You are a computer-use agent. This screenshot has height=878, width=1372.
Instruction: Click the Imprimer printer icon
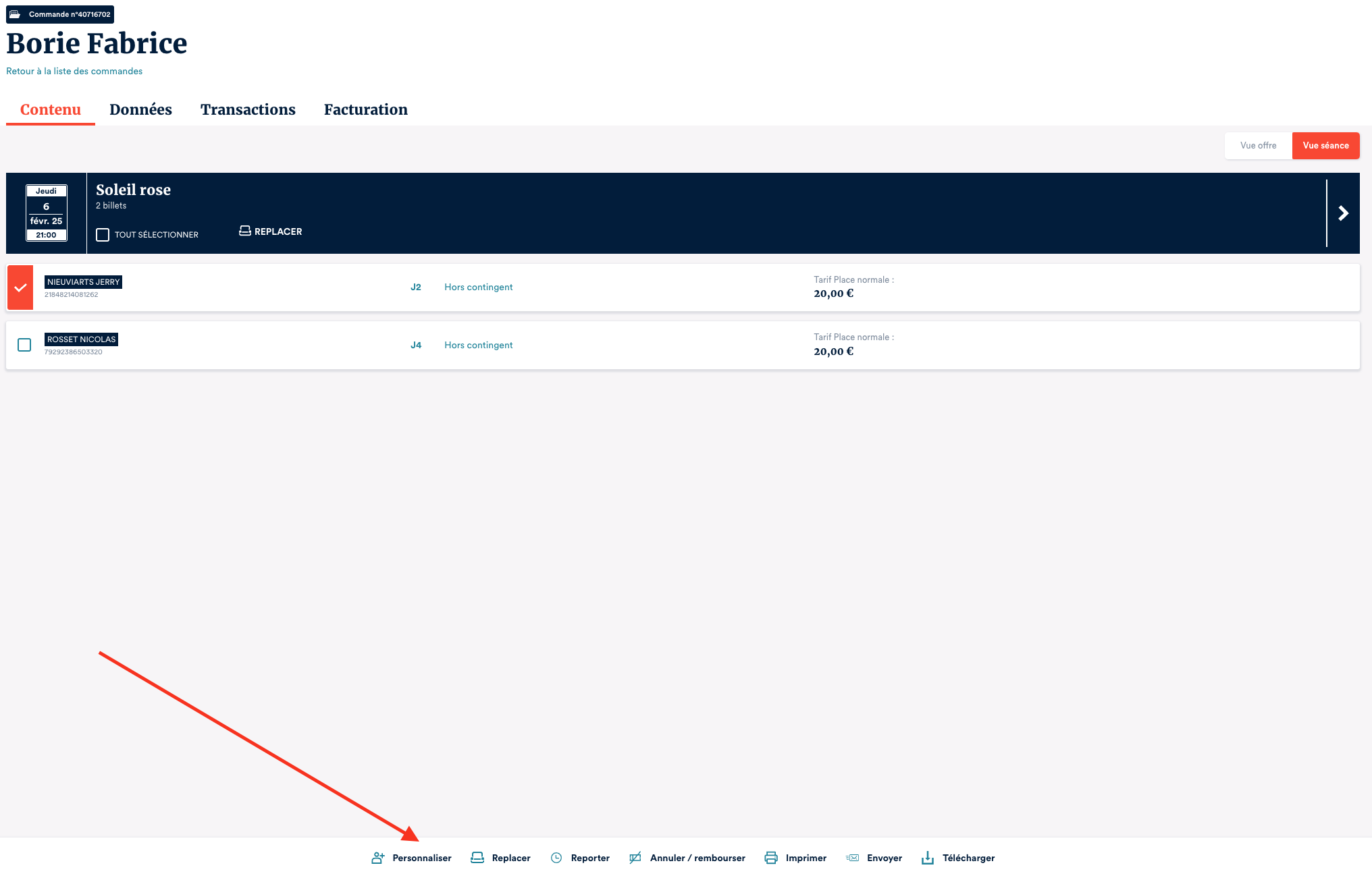771,858
